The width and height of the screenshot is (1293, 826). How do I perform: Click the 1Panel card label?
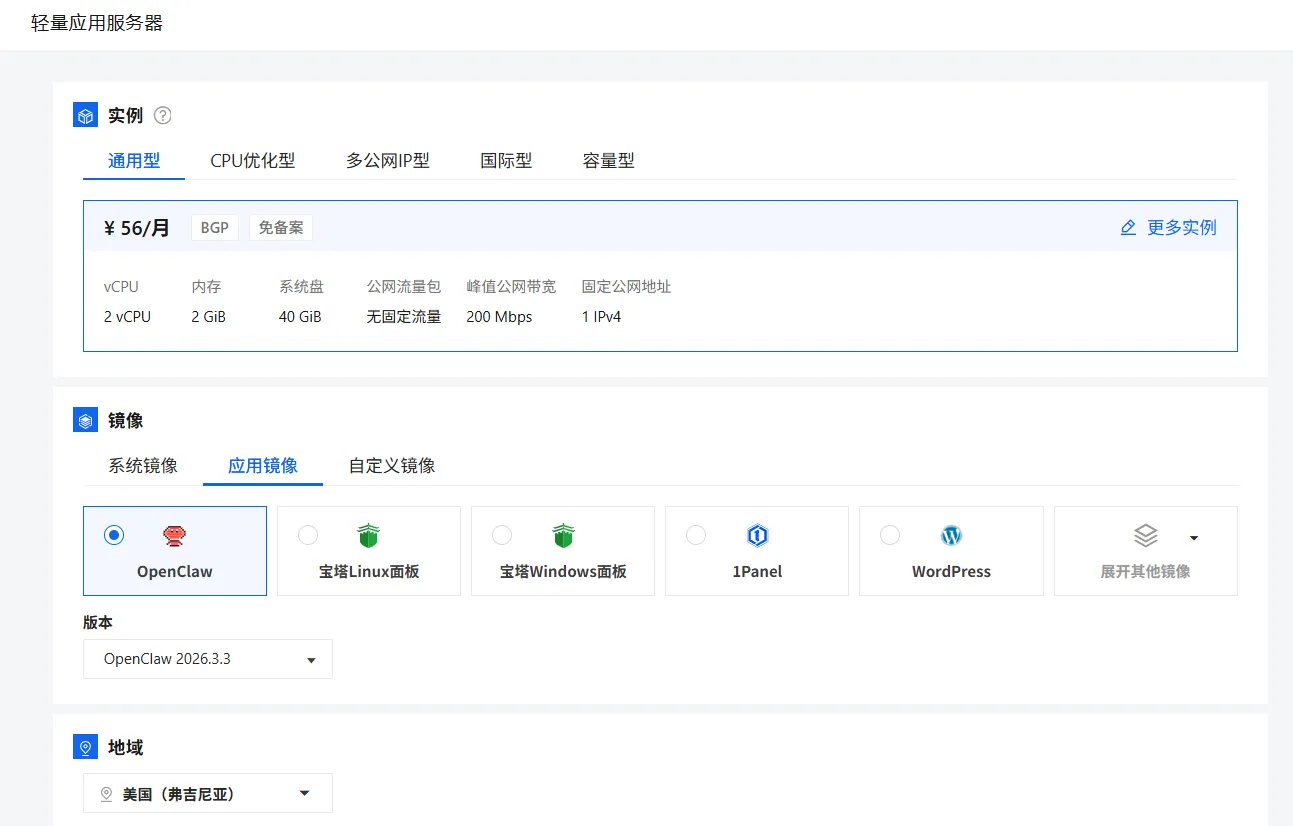click(x=757, y=572)
